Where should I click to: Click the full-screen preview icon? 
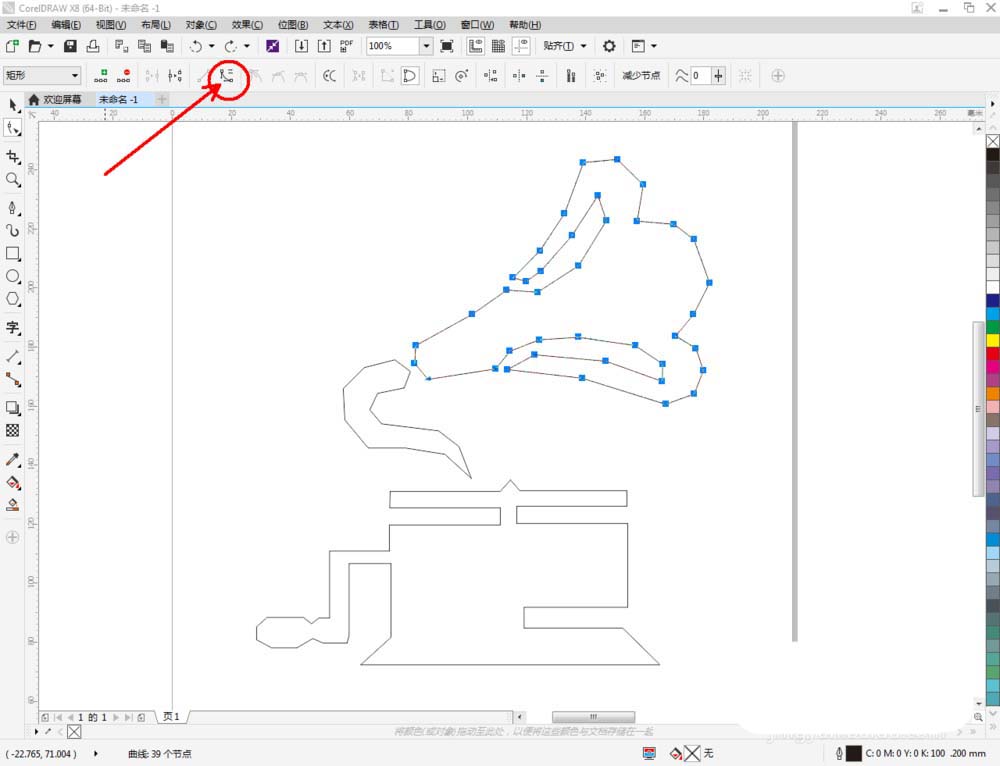coord(447,46)
